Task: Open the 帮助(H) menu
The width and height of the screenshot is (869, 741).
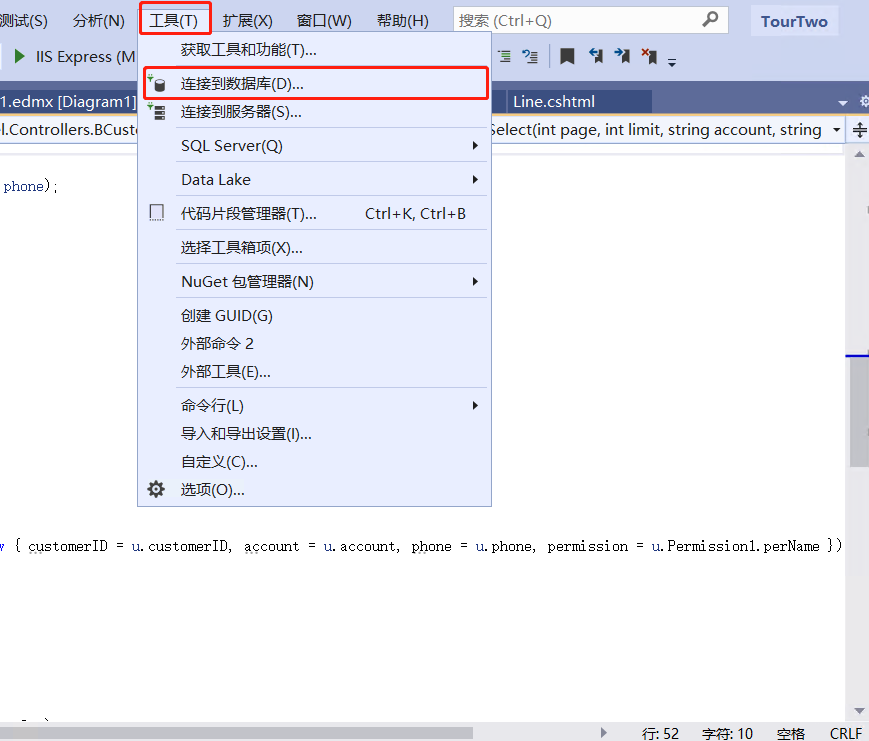Action: 403,21
